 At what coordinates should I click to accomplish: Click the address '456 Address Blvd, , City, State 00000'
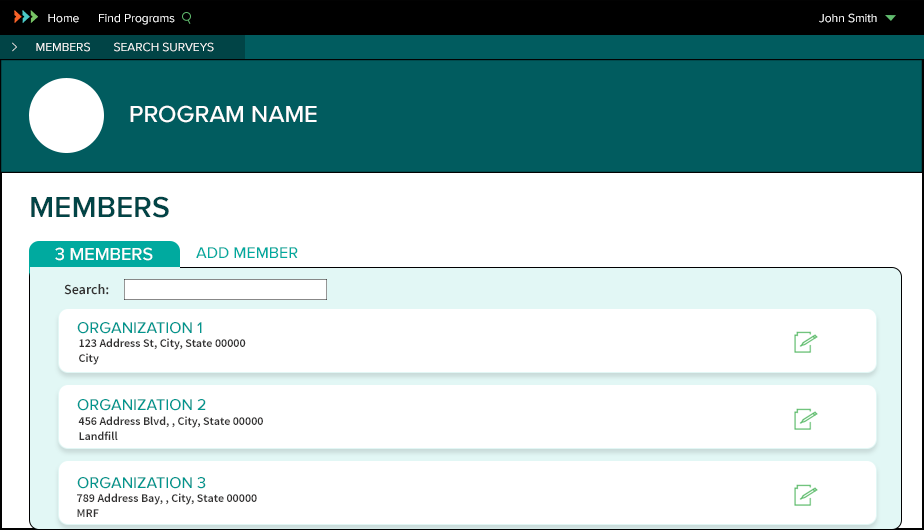click(x=171, y=421)
